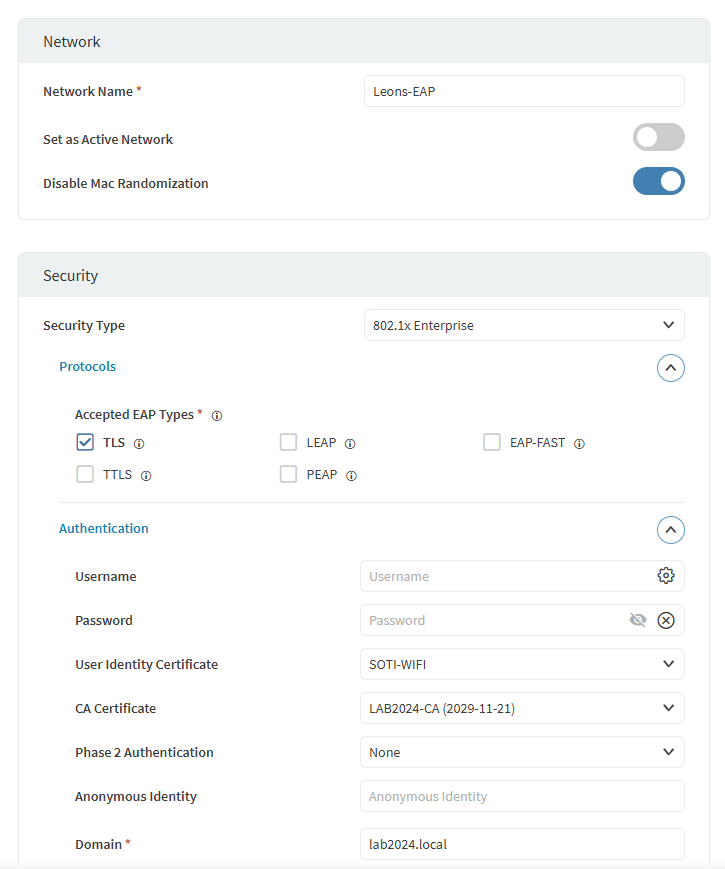This screenshot has width=725, height=869.
Task: Collapse the Authentication section
Action: click(670, 529)
